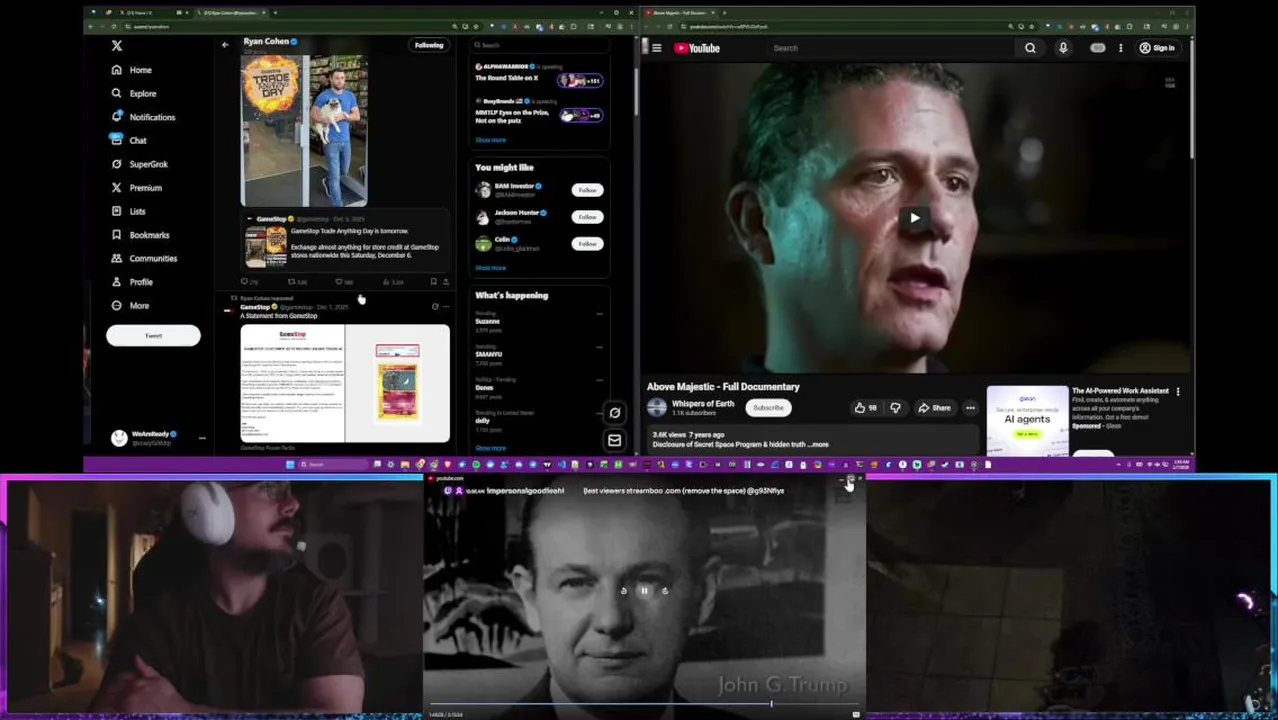The image size is (1278, 720).
Task: Follow BAM Investor
Action: 587,190
